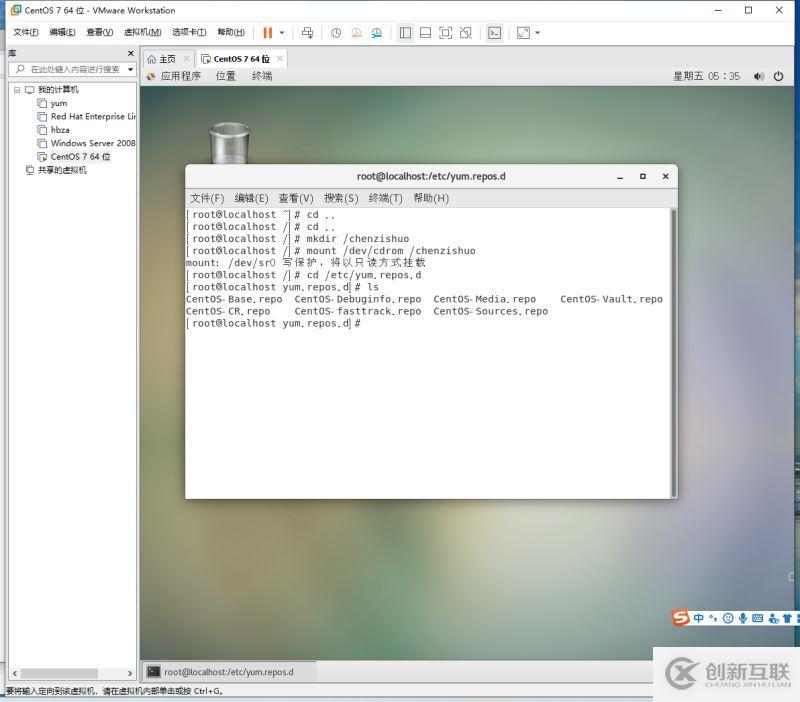The image size is (800, 702).
Task: Open the 编辑(E) menu in VMware menu bar
Action: (62, 32)
